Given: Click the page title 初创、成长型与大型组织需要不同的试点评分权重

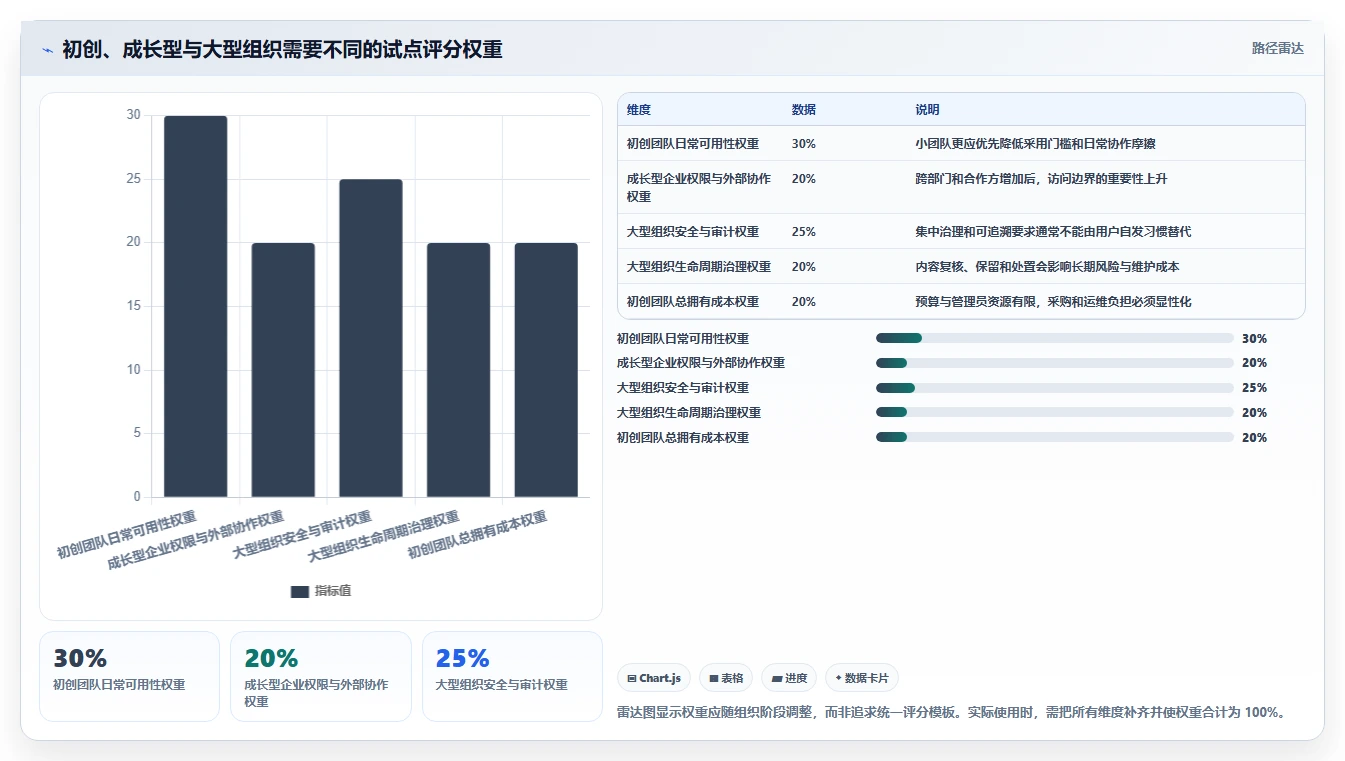Looking at the screenshot, I should 282,49.
